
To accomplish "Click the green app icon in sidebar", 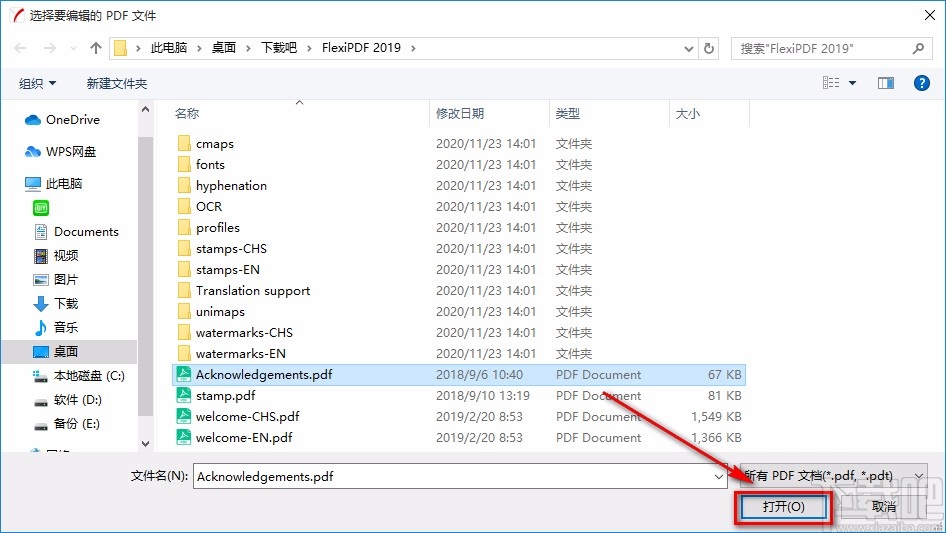I will click(41, 208).
